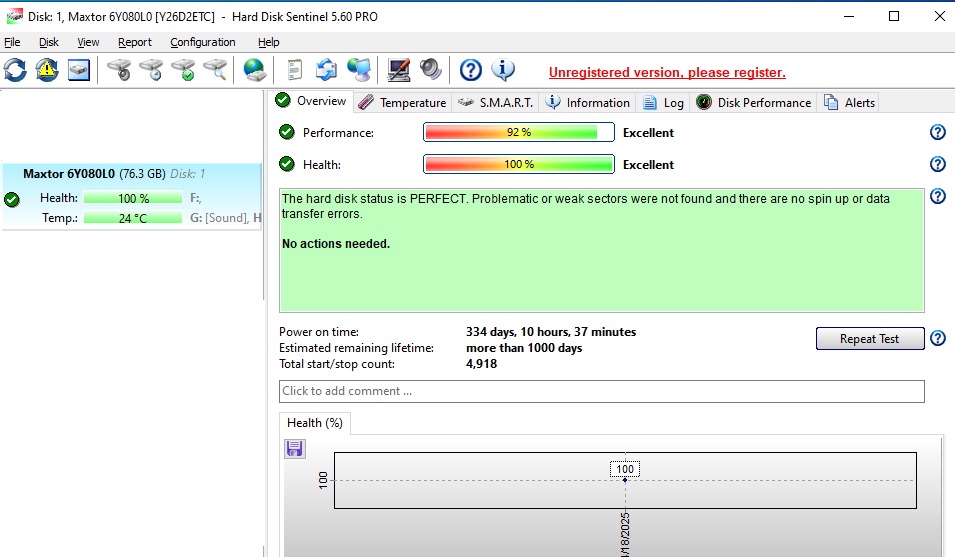Click the disk icon with magnifying glass

[x=215, y=70]
